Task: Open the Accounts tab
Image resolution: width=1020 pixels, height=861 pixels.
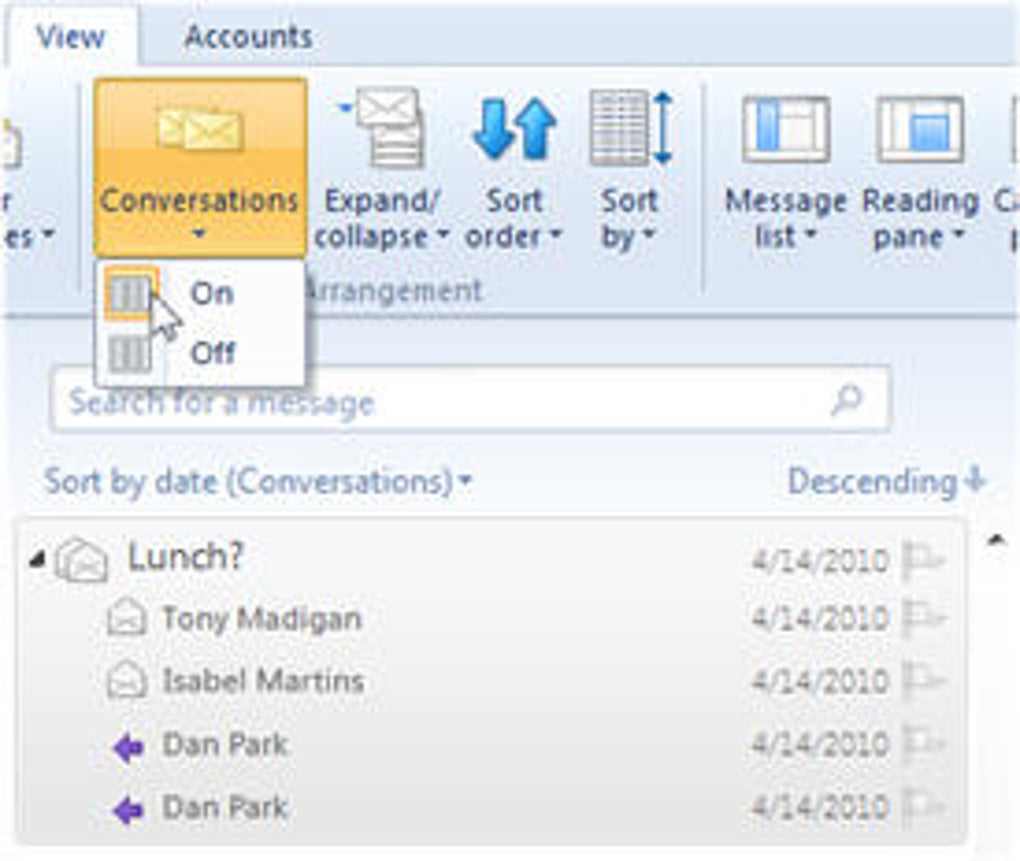Action: point(248,37)
